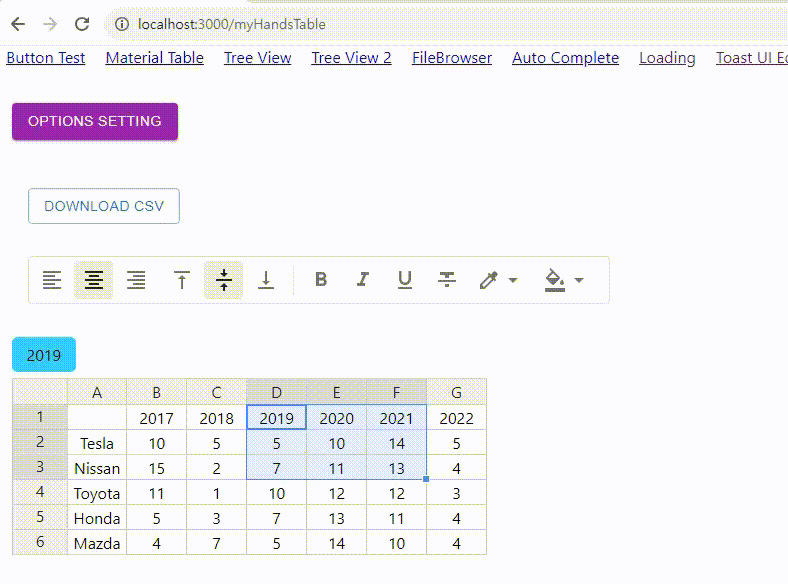The height and width of the screenshot is (584, 788).
Task: Open the Button Test link
Action: point(46,58)
